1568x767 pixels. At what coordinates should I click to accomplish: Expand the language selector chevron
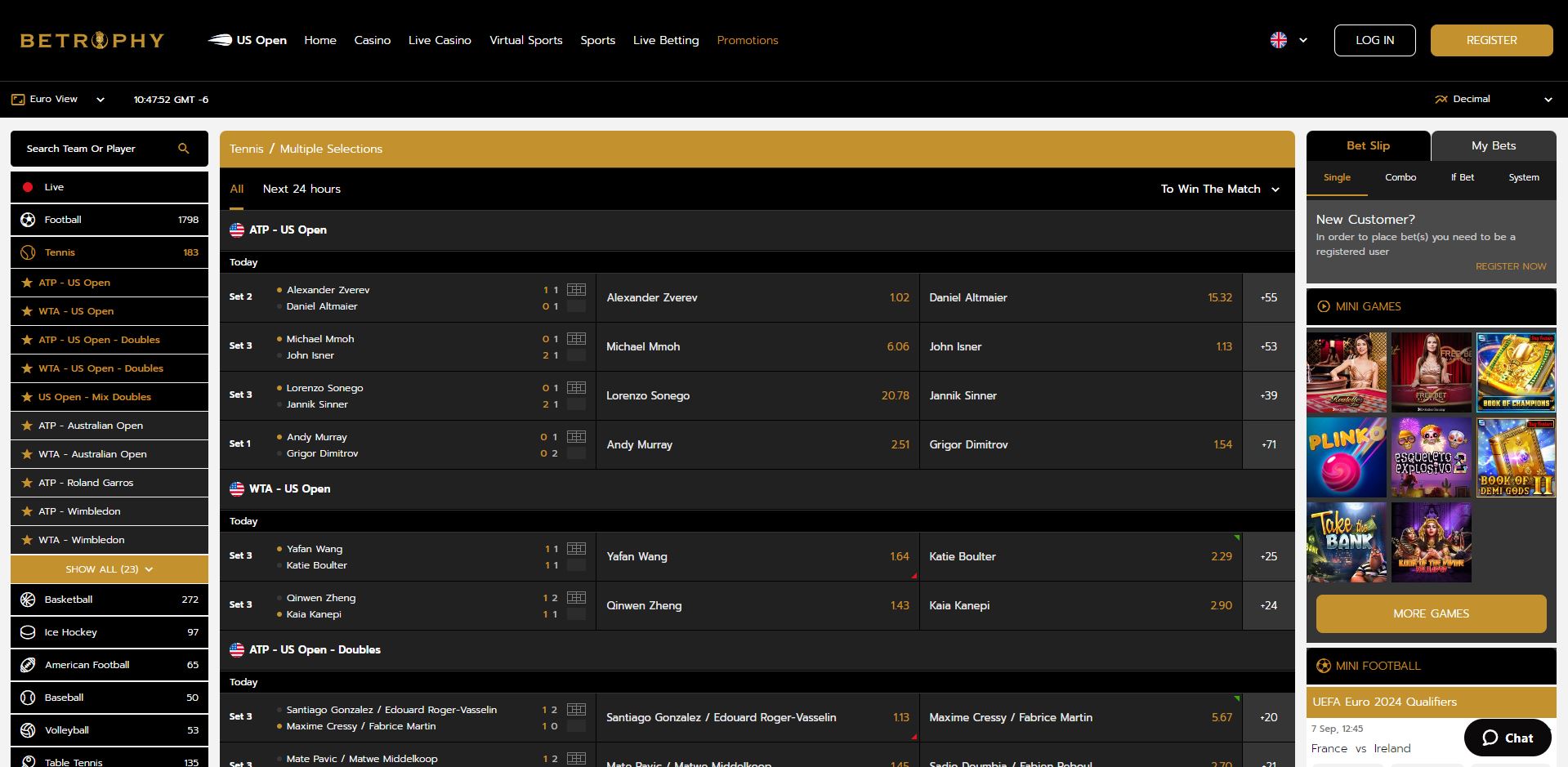tap(1303, 40)
